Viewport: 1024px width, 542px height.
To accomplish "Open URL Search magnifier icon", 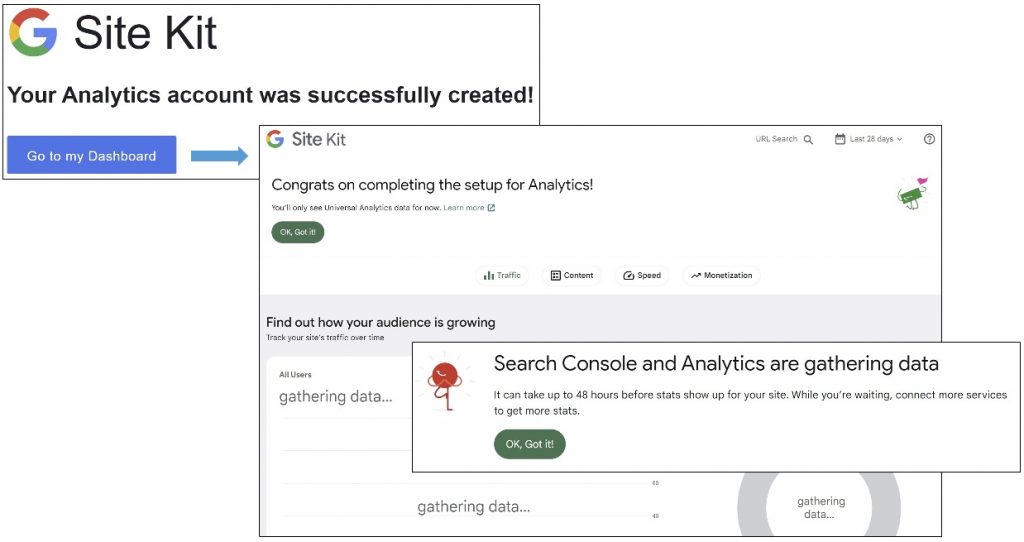I will coord(809,140).
